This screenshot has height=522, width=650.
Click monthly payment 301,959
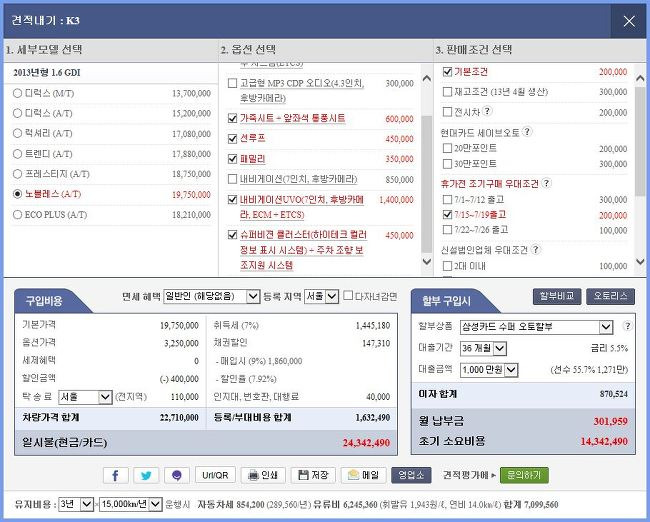[610, 421]
